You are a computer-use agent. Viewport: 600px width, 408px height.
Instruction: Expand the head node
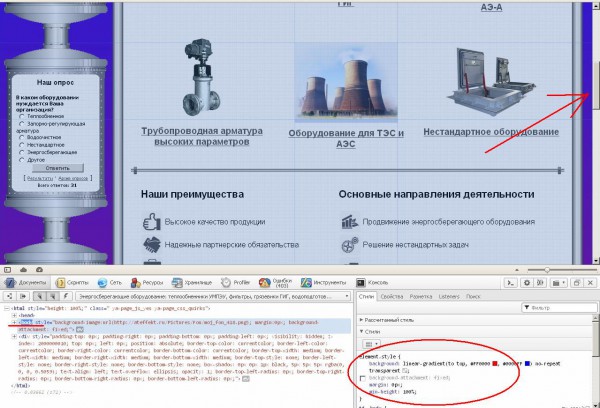click(x=14, y=315)
